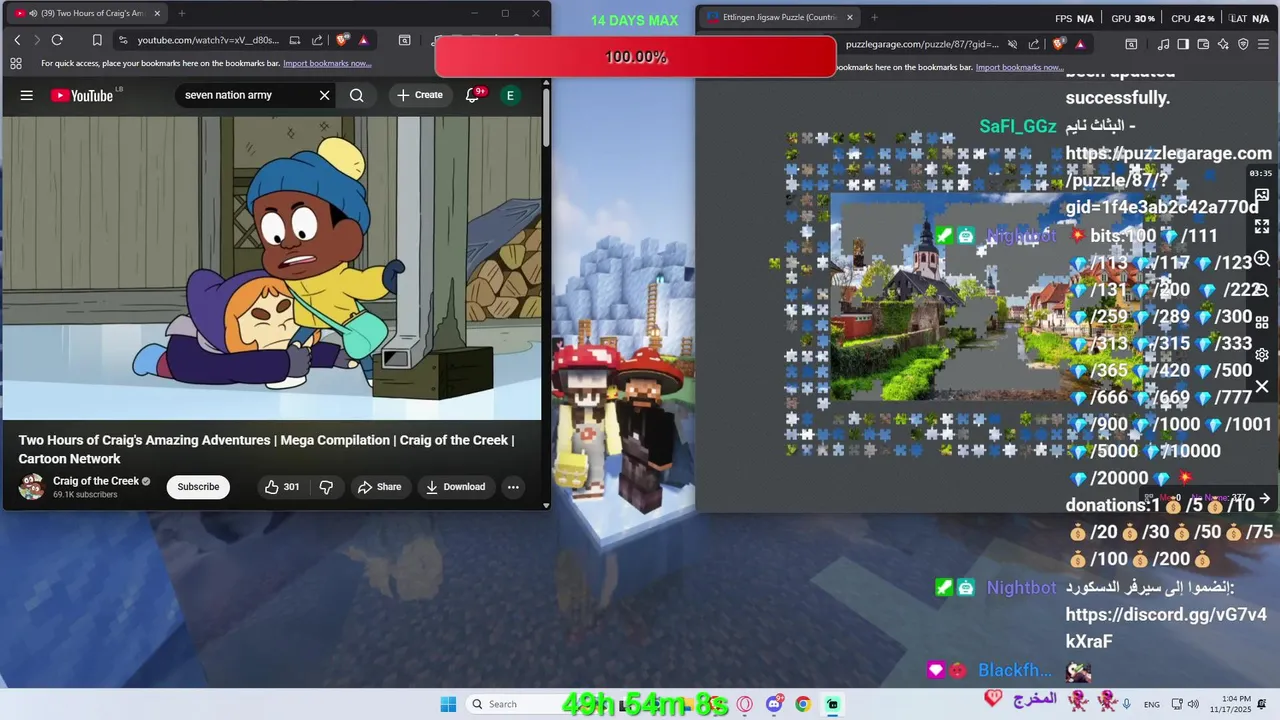Go back in YouTube browser window
Viewport: 1280px width, 720px height.
click(17, 40)
